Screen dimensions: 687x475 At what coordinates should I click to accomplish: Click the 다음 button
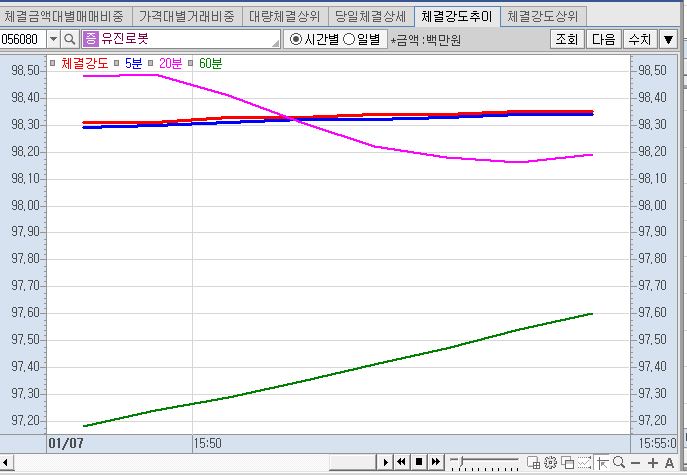pos(603,39)
